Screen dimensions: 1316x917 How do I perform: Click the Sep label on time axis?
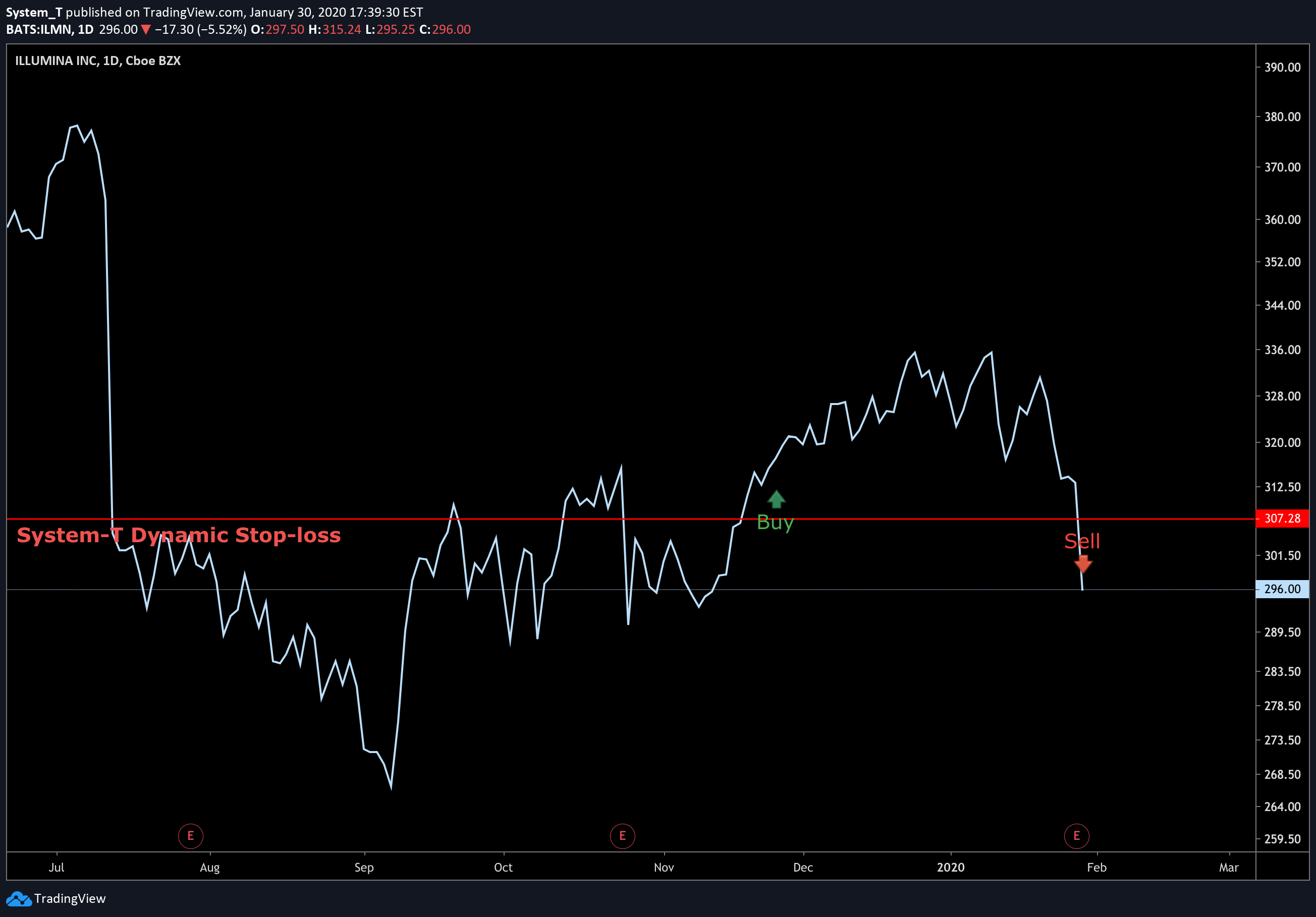tap(364, 868)
